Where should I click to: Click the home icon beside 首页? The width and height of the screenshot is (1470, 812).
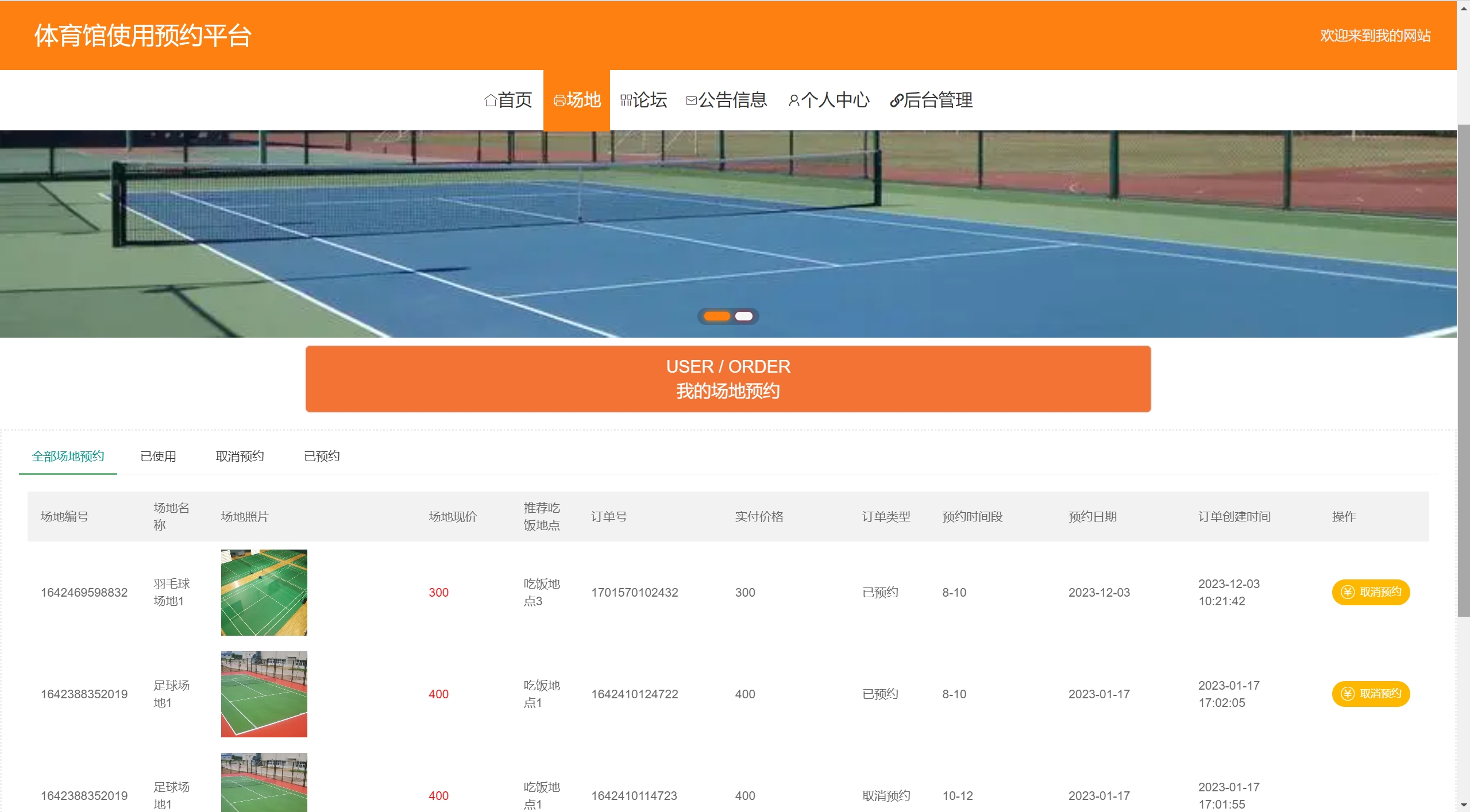490,100
